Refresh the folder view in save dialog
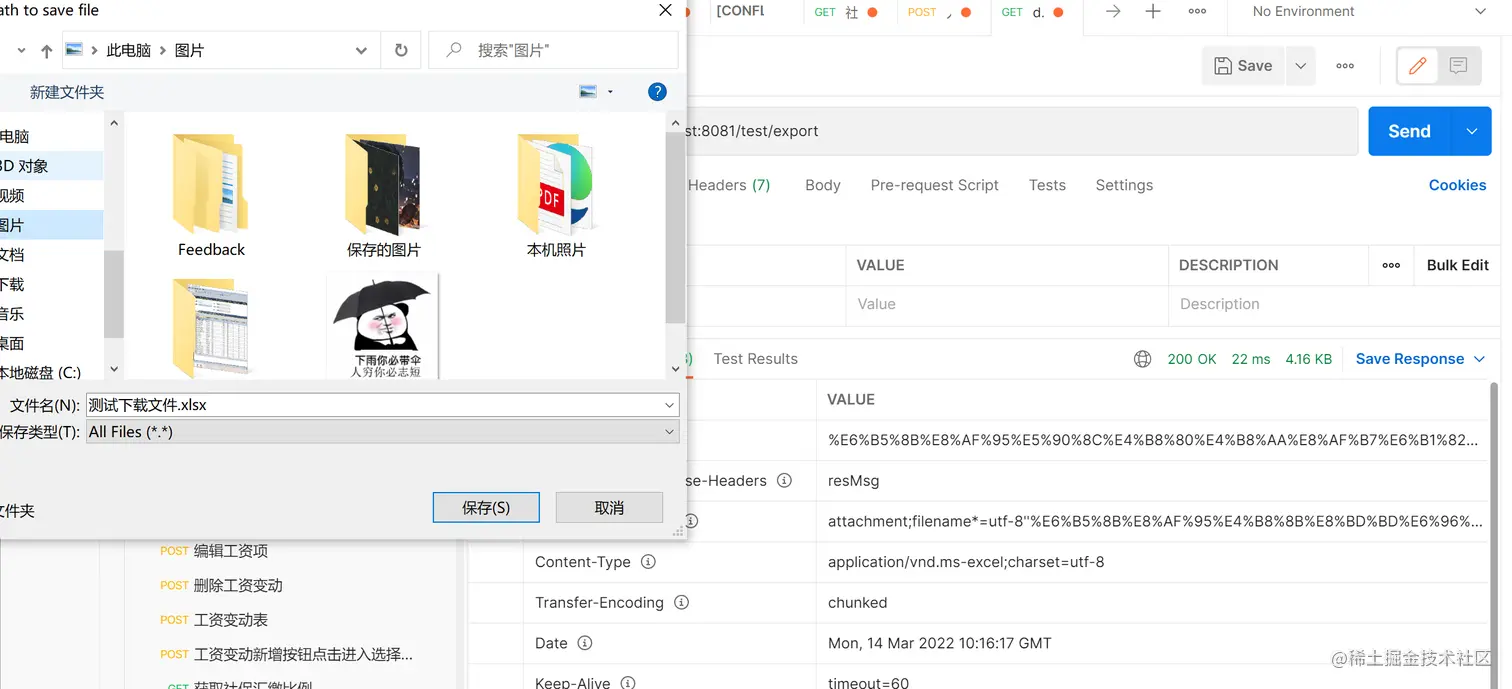The image size is (1512, 689). click(x=401, y=50)
